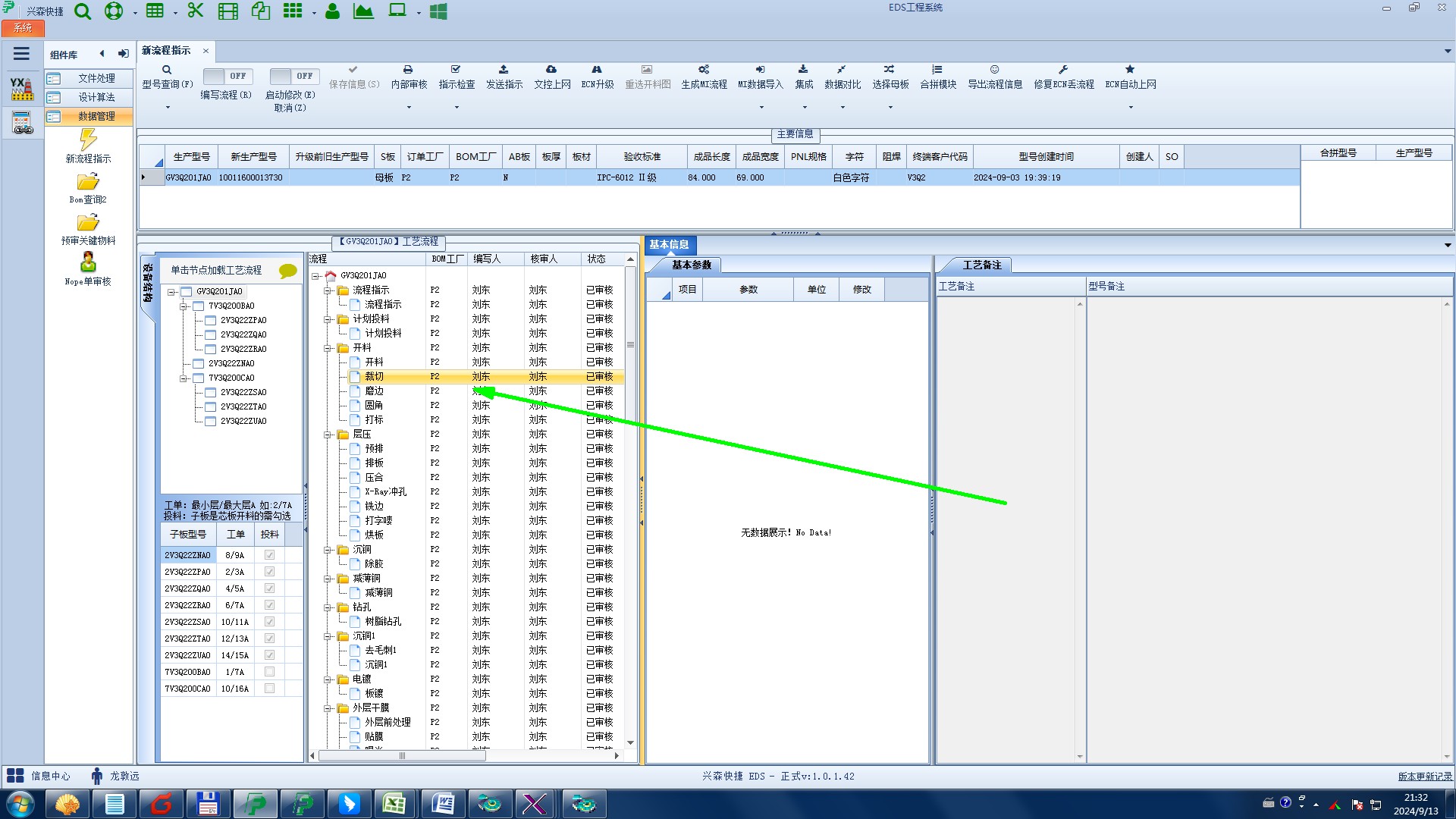Click 生成MI流程 gears icon
Viewport: 1456px width, 819px height.
coord(704,70)
